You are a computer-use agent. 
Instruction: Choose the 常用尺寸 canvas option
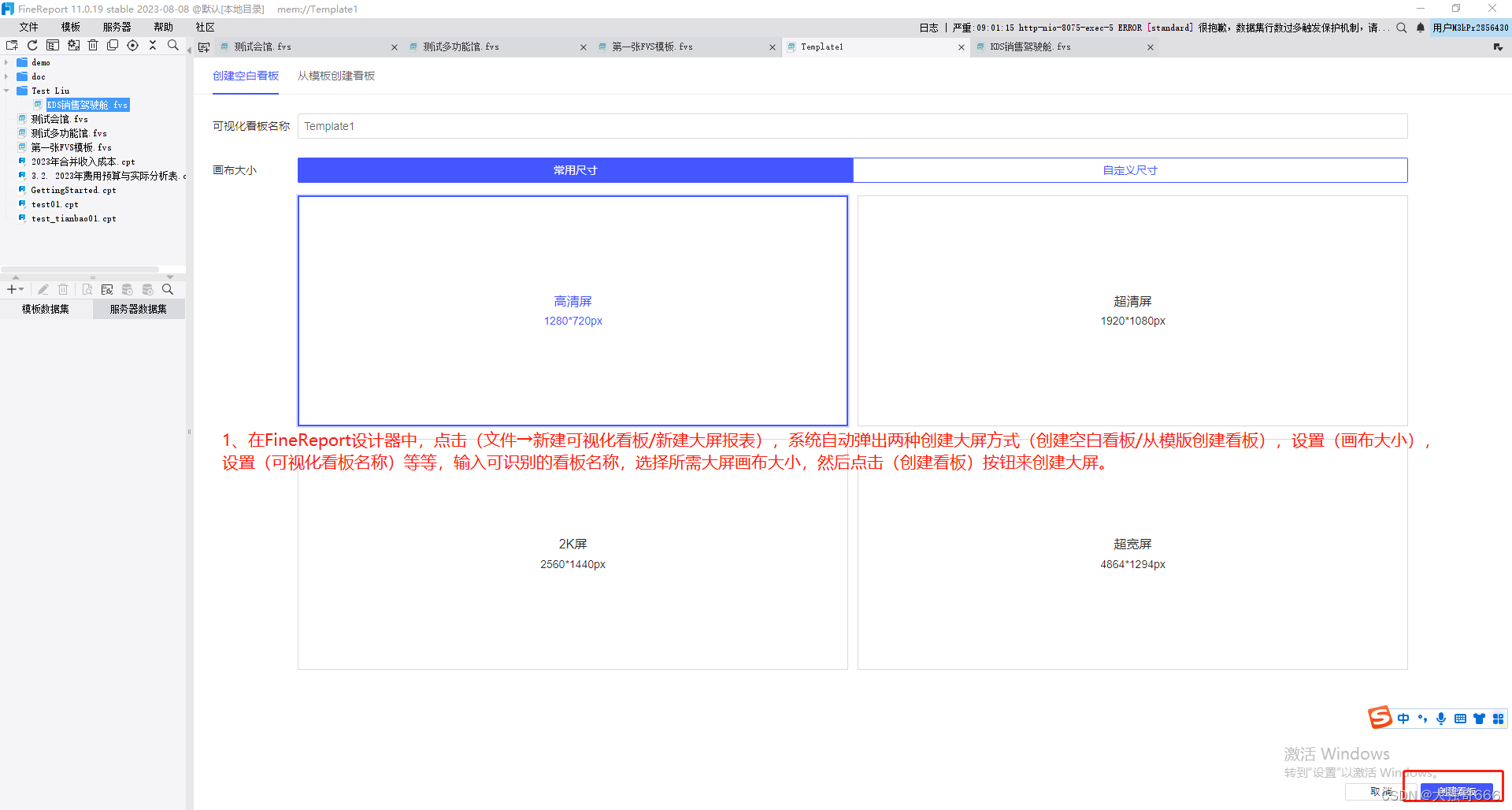(575, 170)
